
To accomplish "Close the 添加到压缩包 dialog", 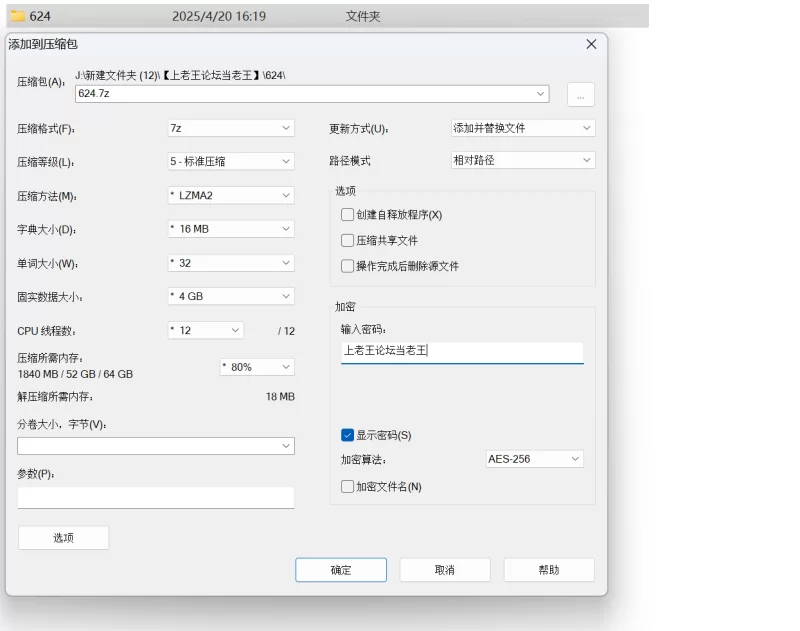I will [591, 44].
